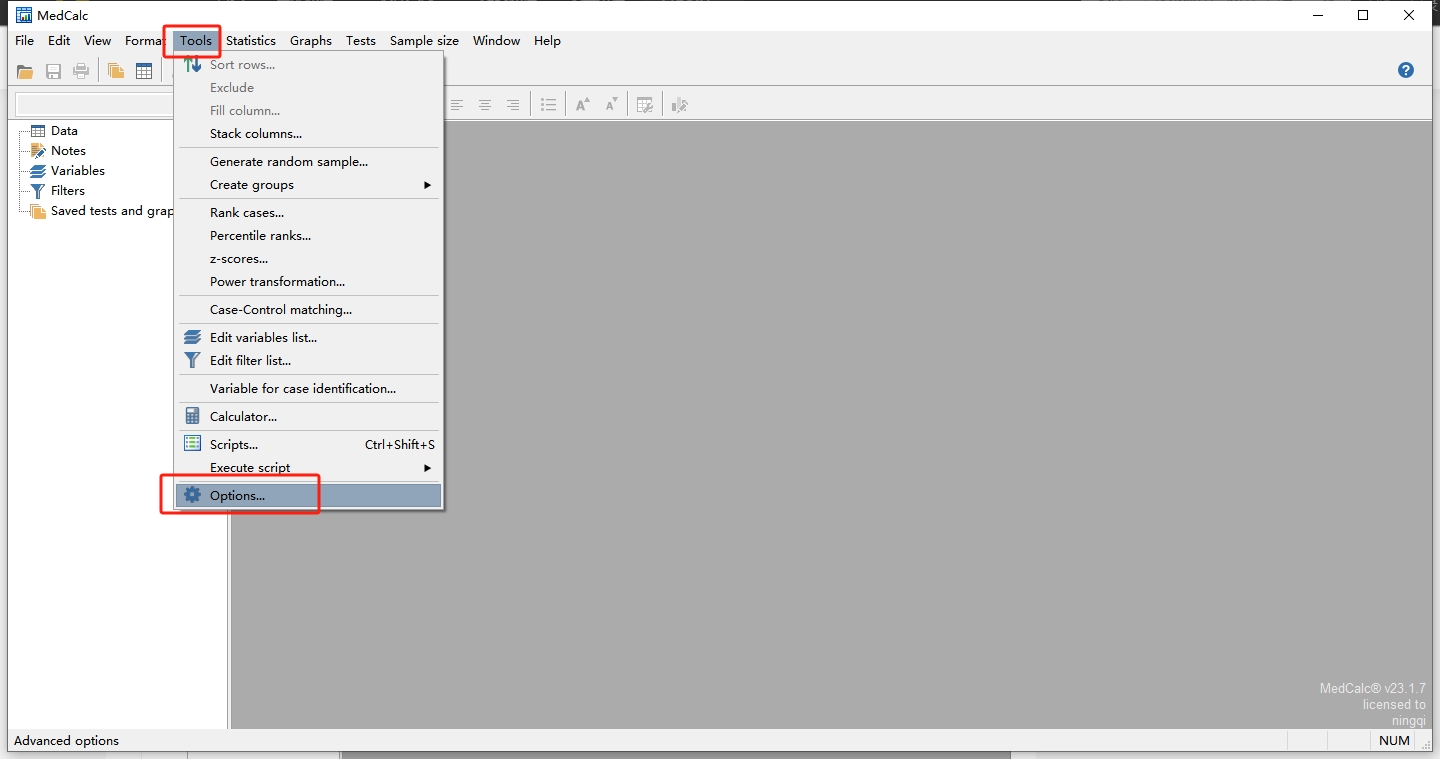
Task: Click the decrease font size icon
Action: 611,105
